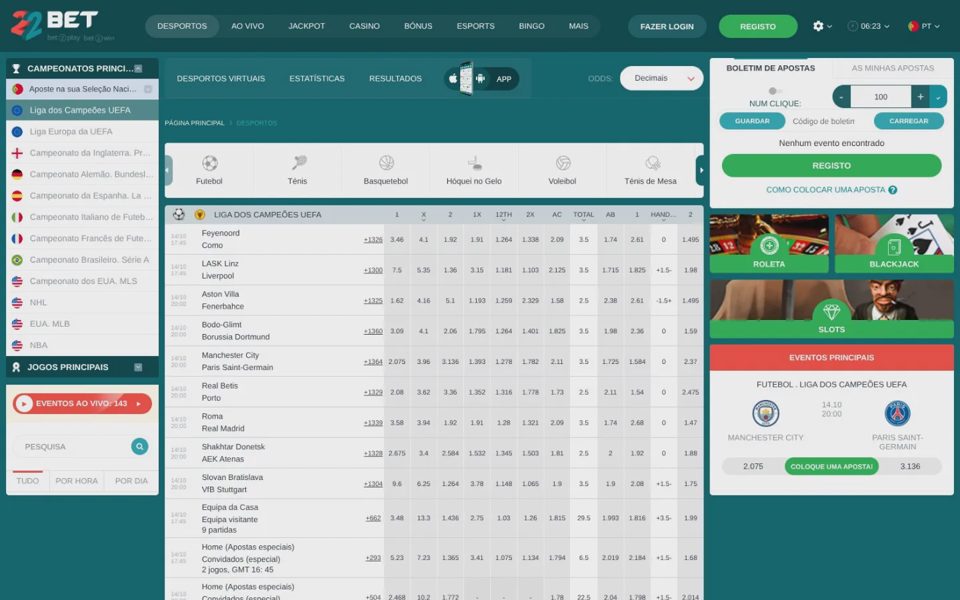Click the Manchester City crest

coord(765,413)
